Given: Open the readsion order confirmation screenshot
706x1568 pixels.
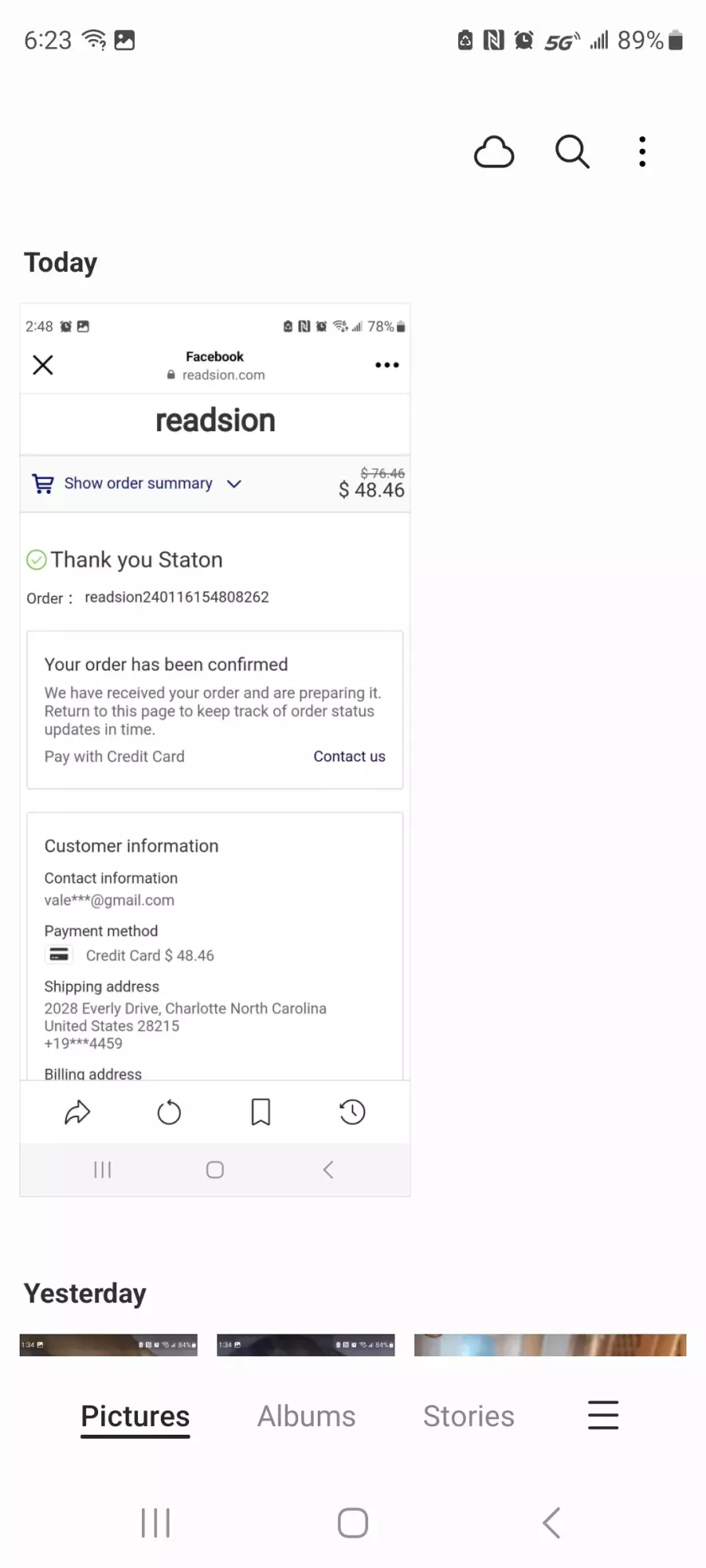Looking at the screenshot, I should pos(215,750).
